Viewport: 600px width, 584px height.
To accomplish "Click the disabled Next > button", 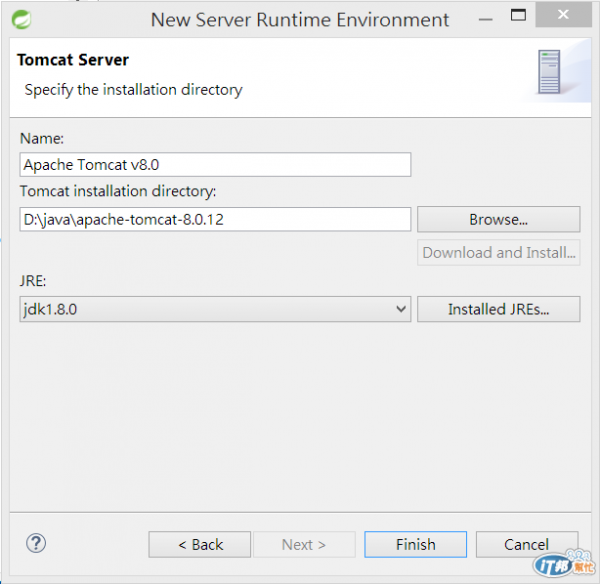I will [x=304, y=544].
